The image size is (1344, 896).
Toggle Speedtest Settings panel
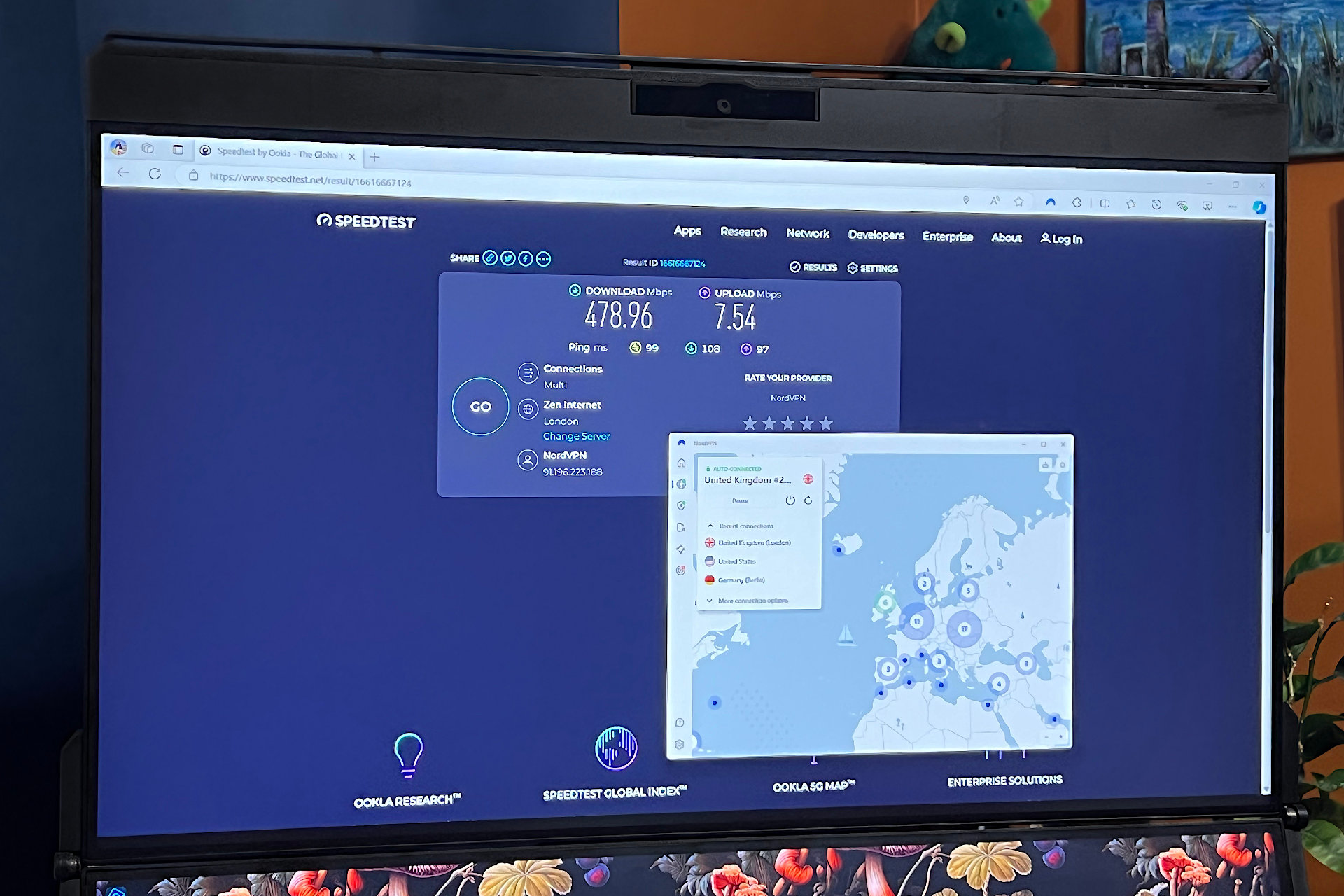(874, 267)
